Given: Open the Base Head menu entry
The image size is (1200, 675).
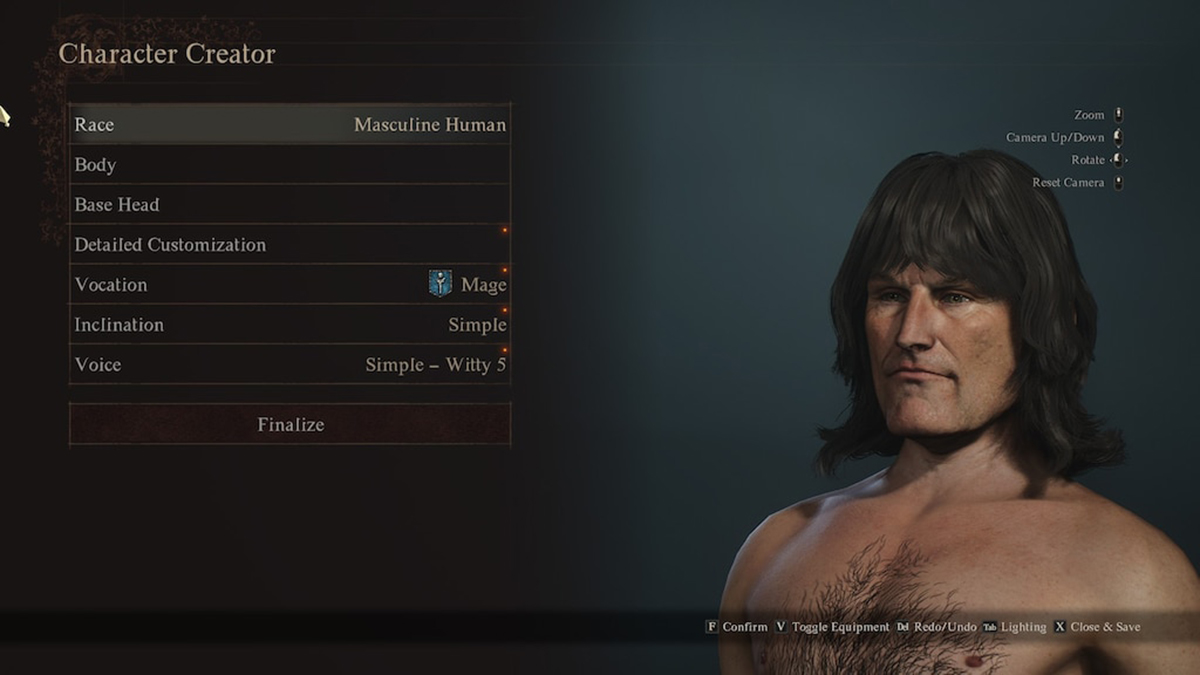Looking at the screenshot, I should (290, 204).
